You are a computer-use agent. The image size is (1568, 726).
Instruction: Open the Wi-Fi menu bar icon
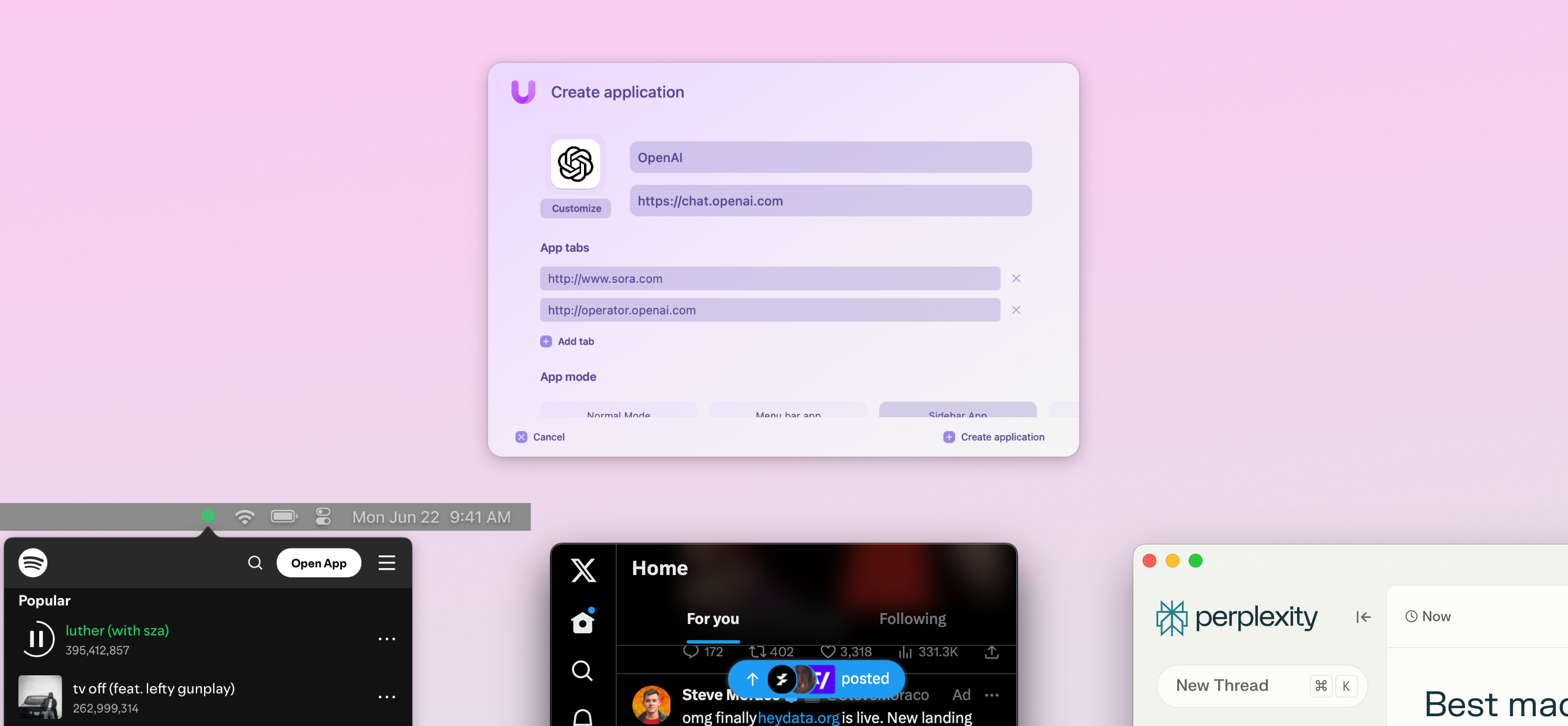244,517
